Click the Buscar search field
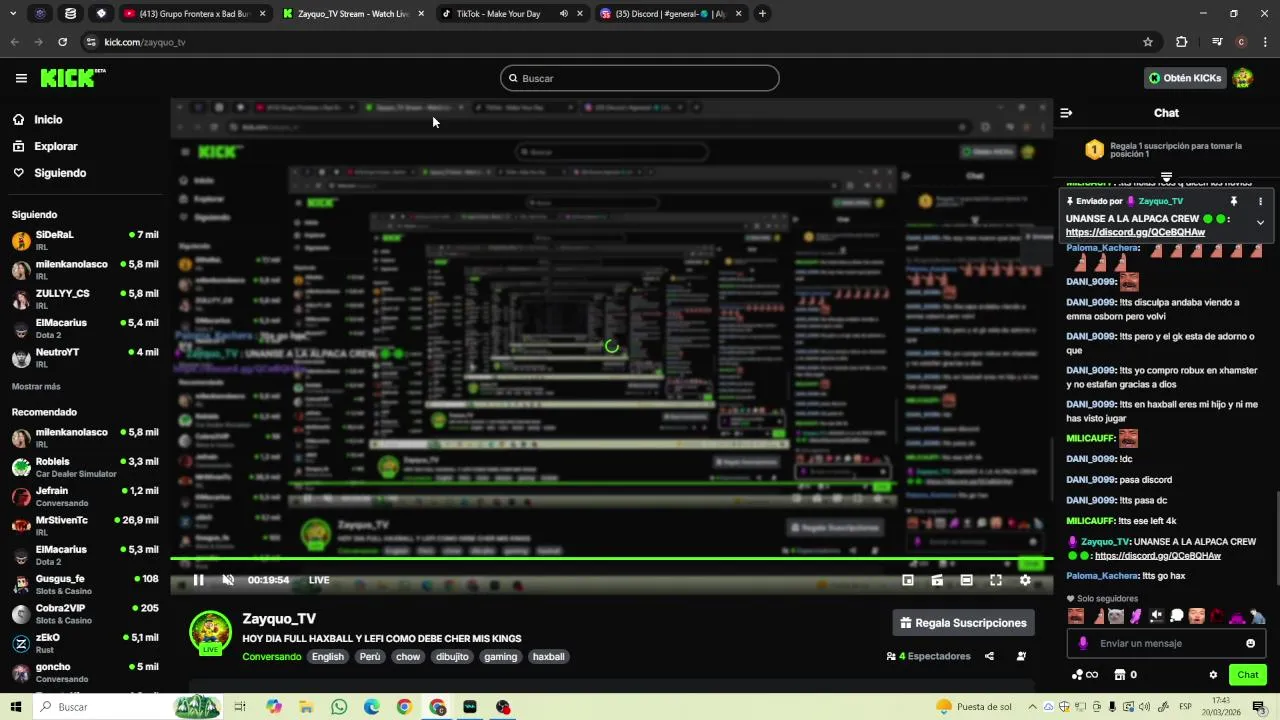The width and height of the screenshot is (1280, 720). pyautogui.click(x=640, y=78)
